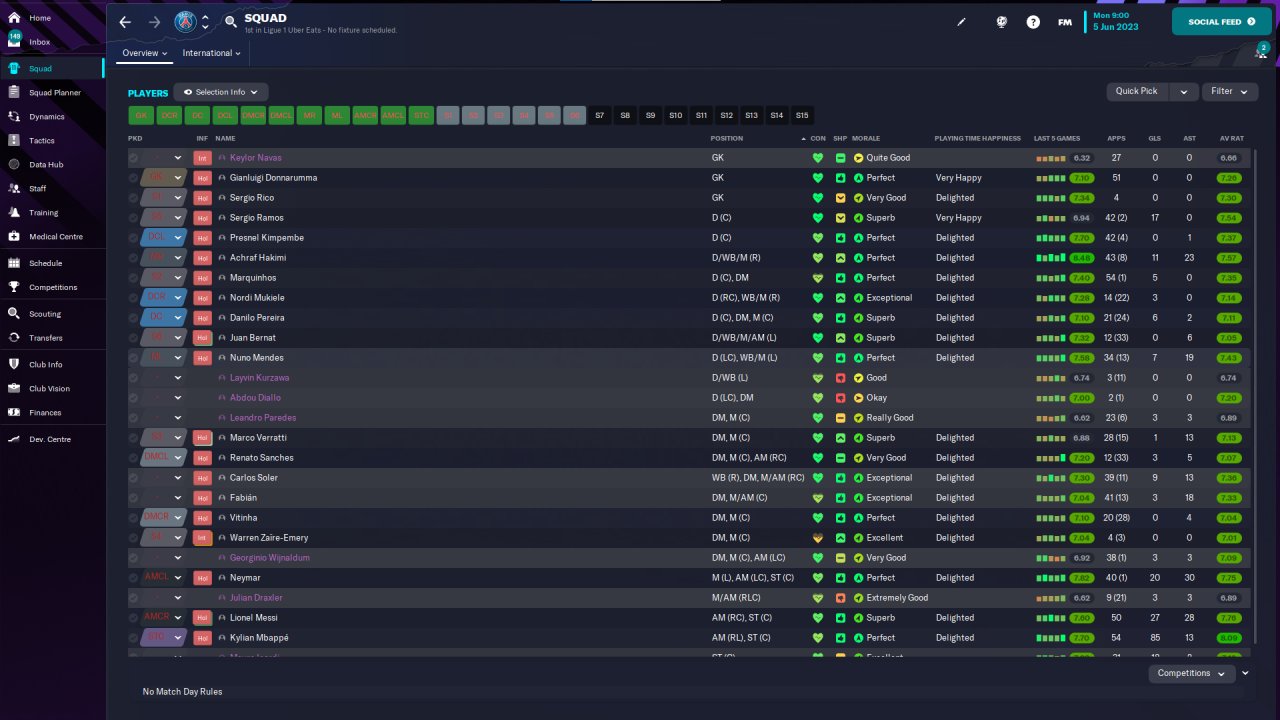Viewport: 1280px width, 720px height.
Task: Open the Finances icon
Action: (14, 412)
